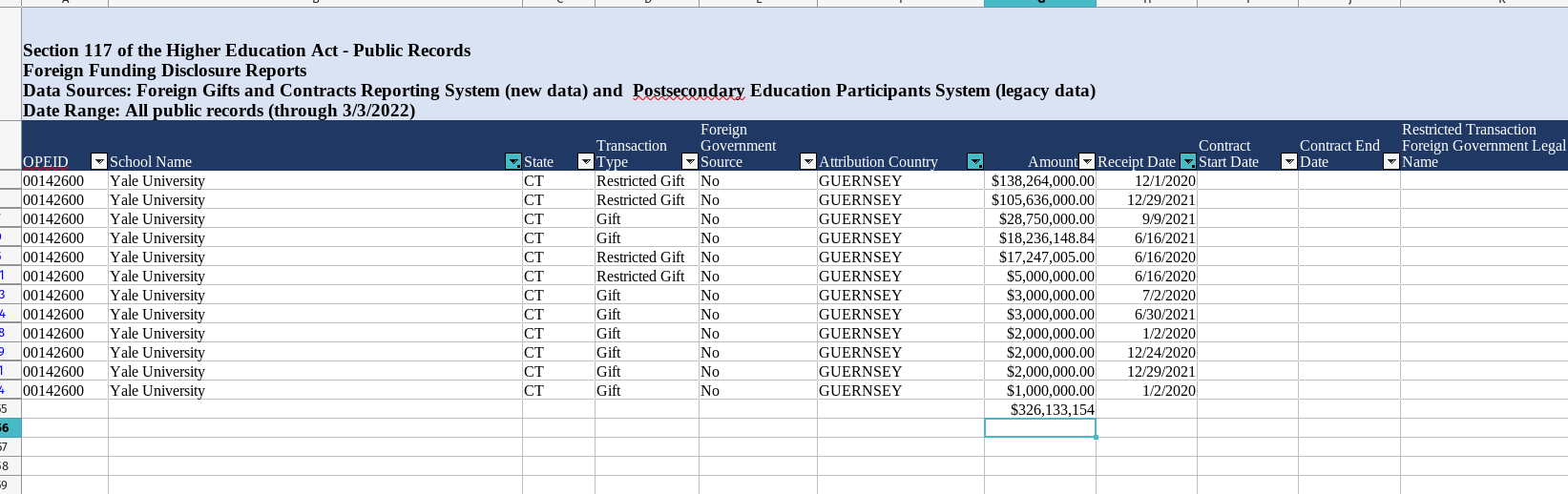Screen dimensions: 1568x494
Task: Select State CT cell in $17,247,005.00 row
Action: pos(558,257)
